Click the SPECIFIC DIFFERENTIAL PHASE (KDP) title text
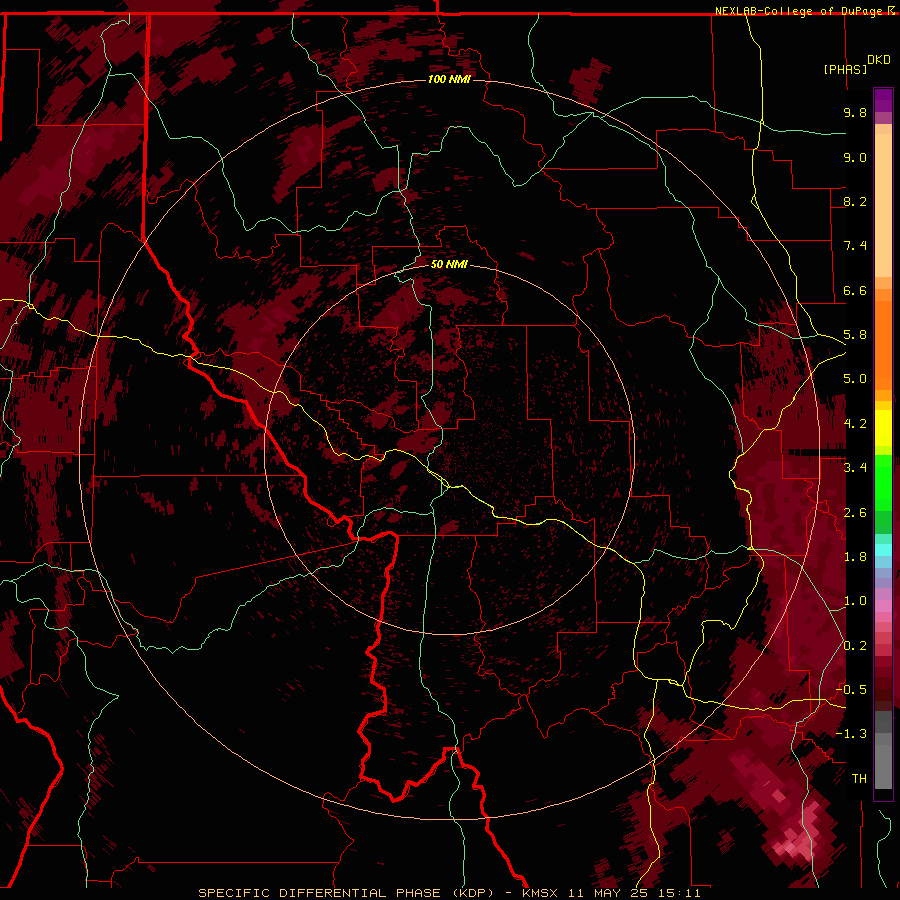900x900 pixels. coord(346,893)
